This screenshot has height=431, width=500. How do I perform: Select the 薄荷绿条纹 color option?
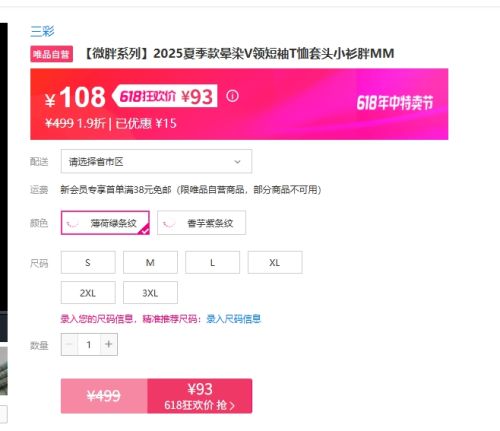tap(105, 223)
